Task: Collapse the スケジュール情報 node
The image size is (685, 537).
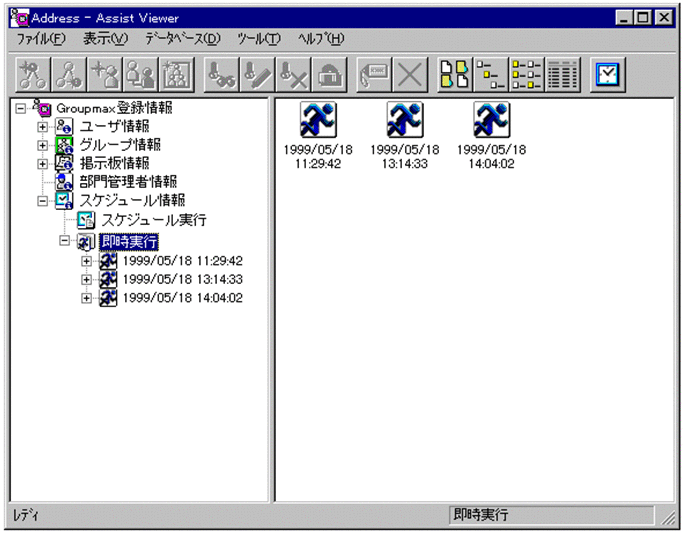Action: pos(42,201)
